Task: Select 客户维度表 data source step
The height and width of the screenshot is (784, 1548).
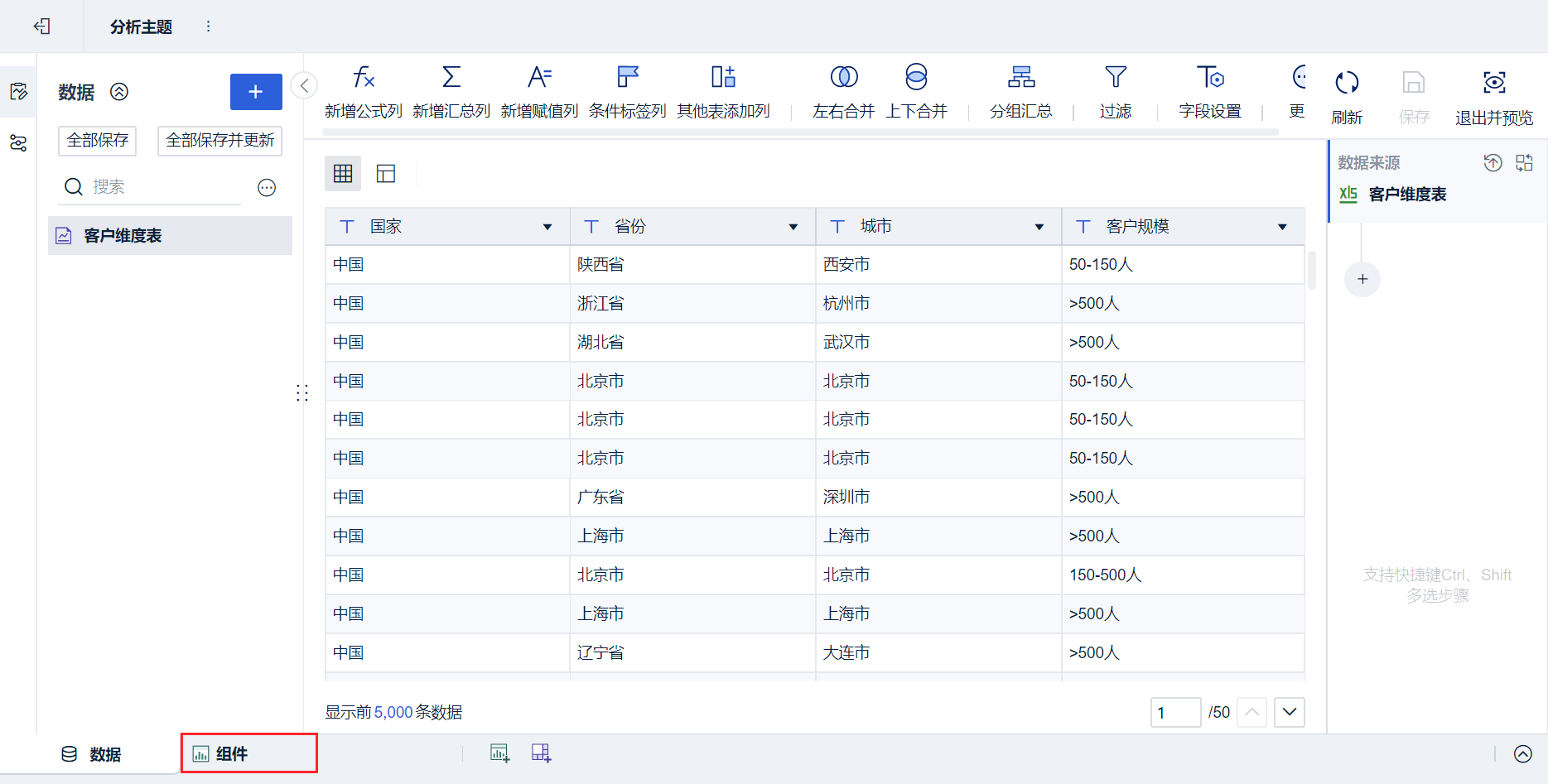Action: click(1438, 195)
